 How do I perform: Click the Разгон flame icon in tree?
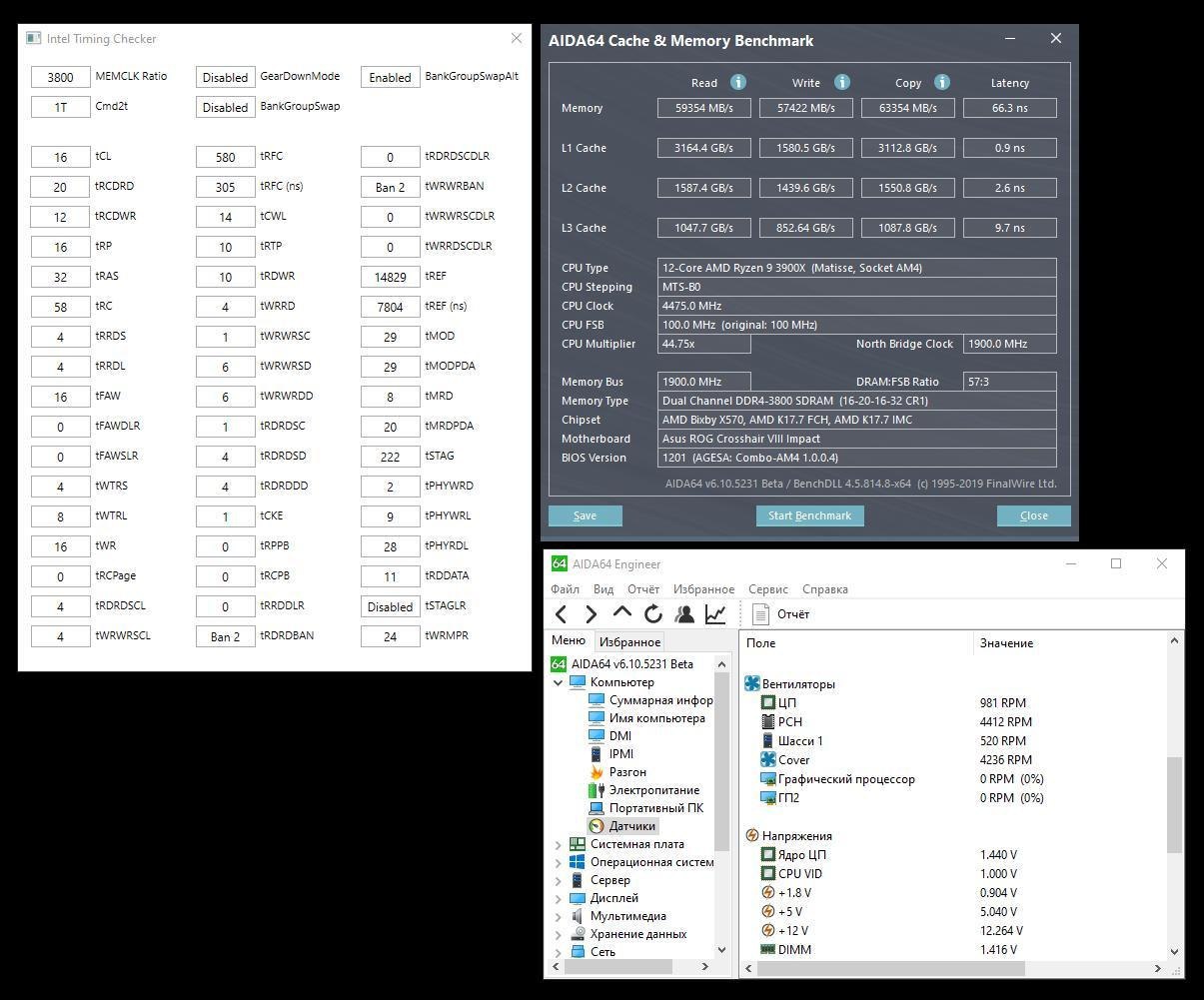(x=597, y=772)
